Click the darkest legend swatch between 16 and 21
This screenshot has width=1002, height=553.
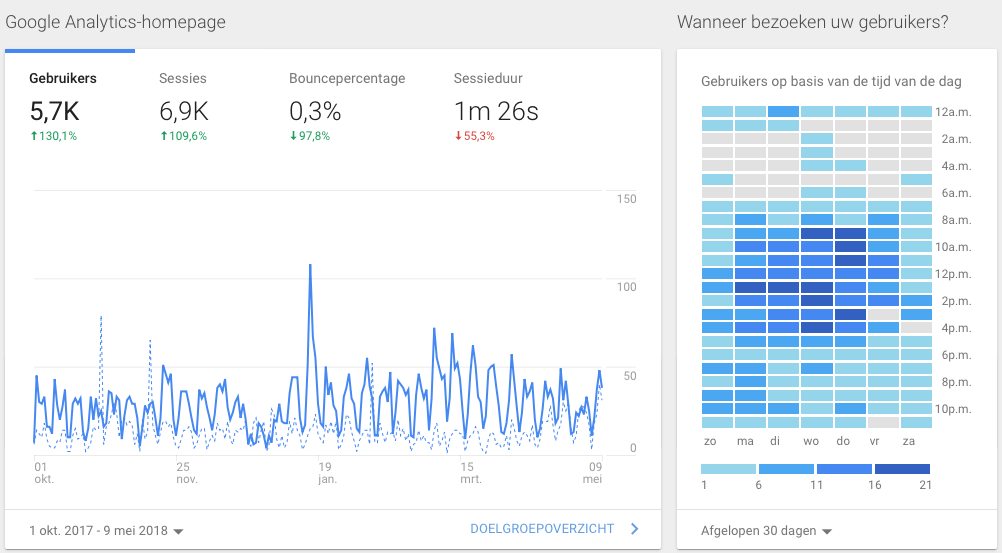coord(902,469)
